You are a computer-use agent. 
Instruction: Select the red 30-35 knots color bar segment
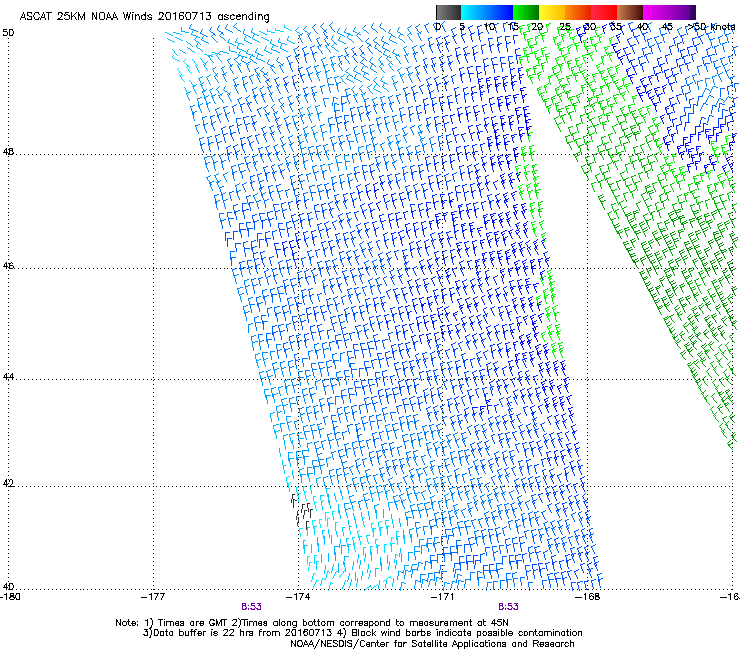click(x=604, y=12)
